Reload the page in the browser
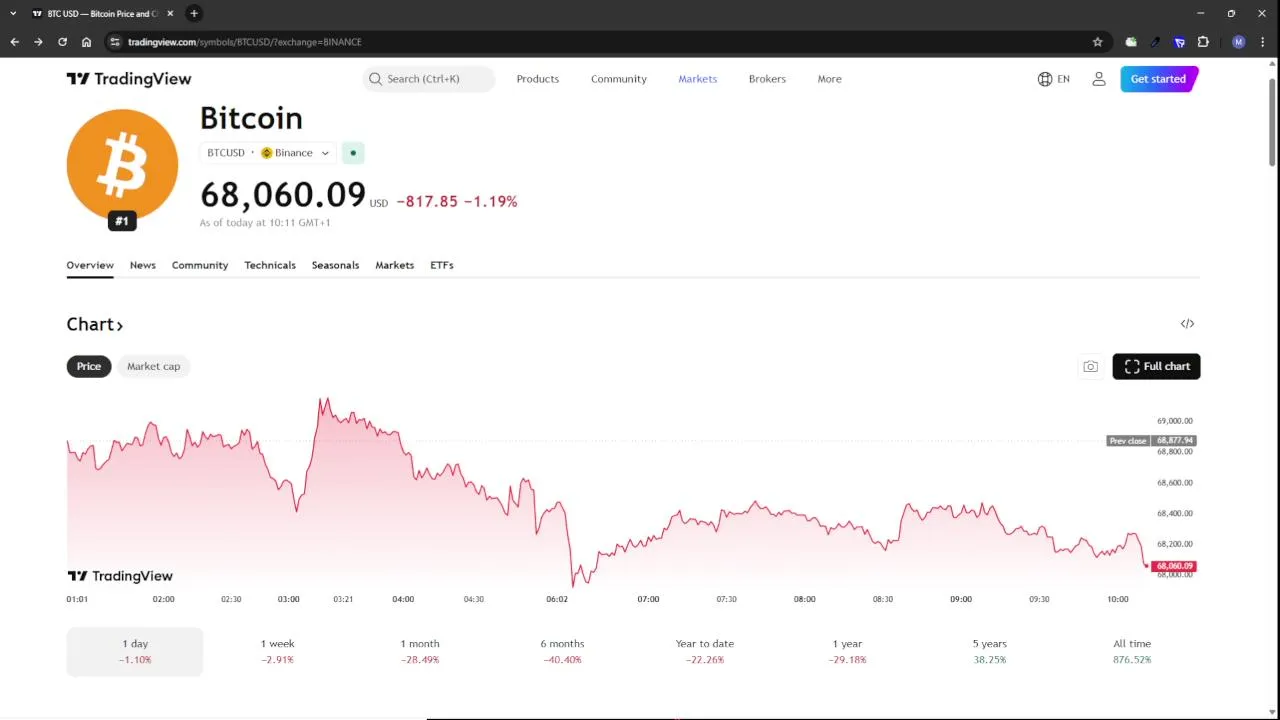The height and width of the screenshot is (720, 1280). 62,42
